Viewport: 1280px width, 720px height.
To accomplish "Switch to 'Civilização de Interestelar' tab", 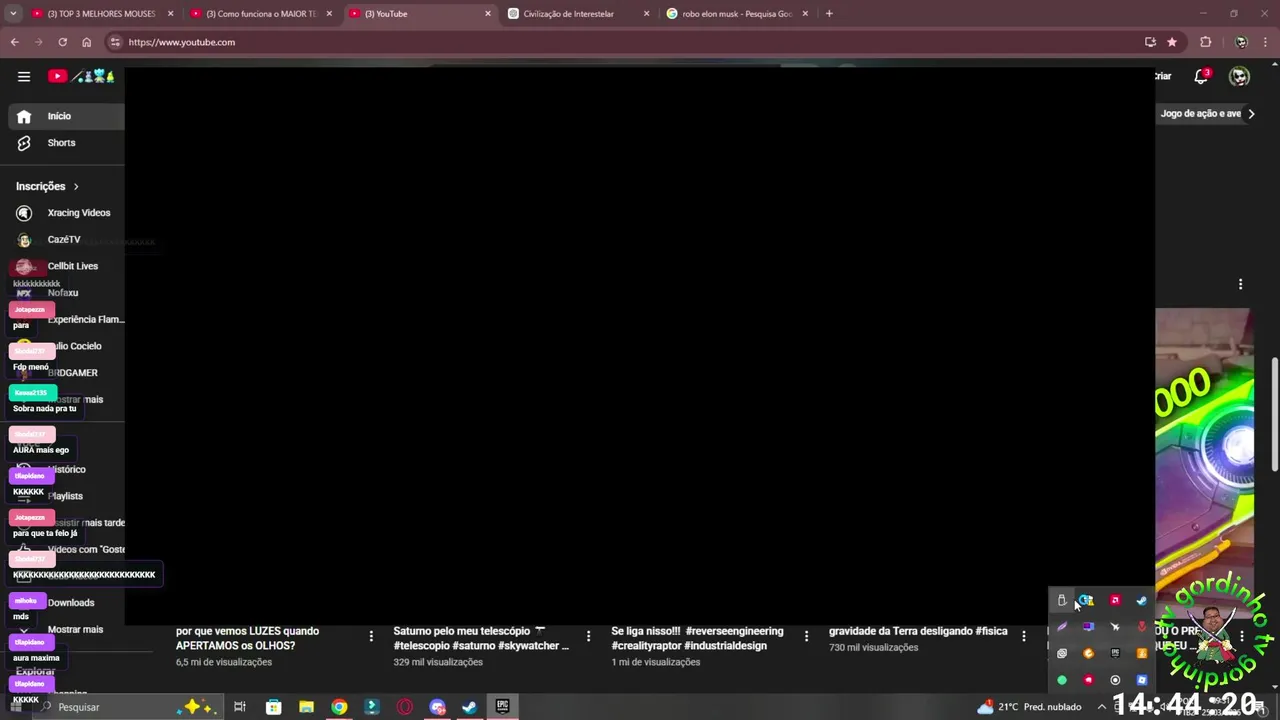I will click(x=578, y=14).
